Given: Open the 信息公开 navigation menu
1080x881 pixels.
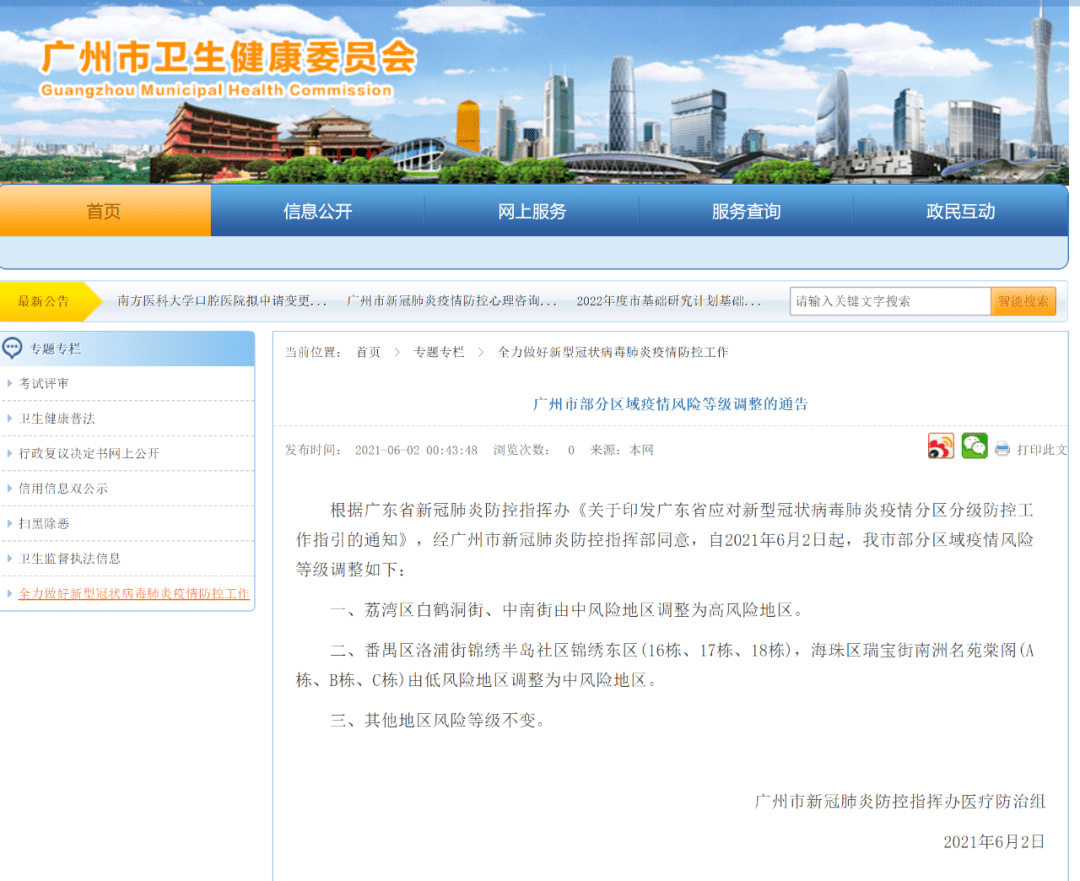Looking at the screenshot, I should 318,211.
